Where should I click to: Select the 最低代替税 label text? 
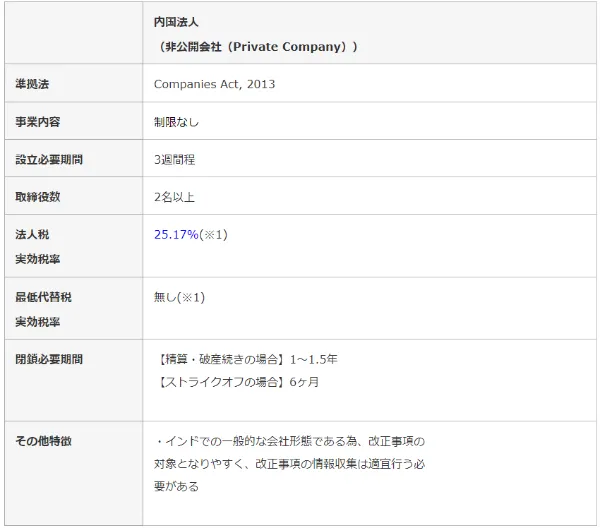43,297
